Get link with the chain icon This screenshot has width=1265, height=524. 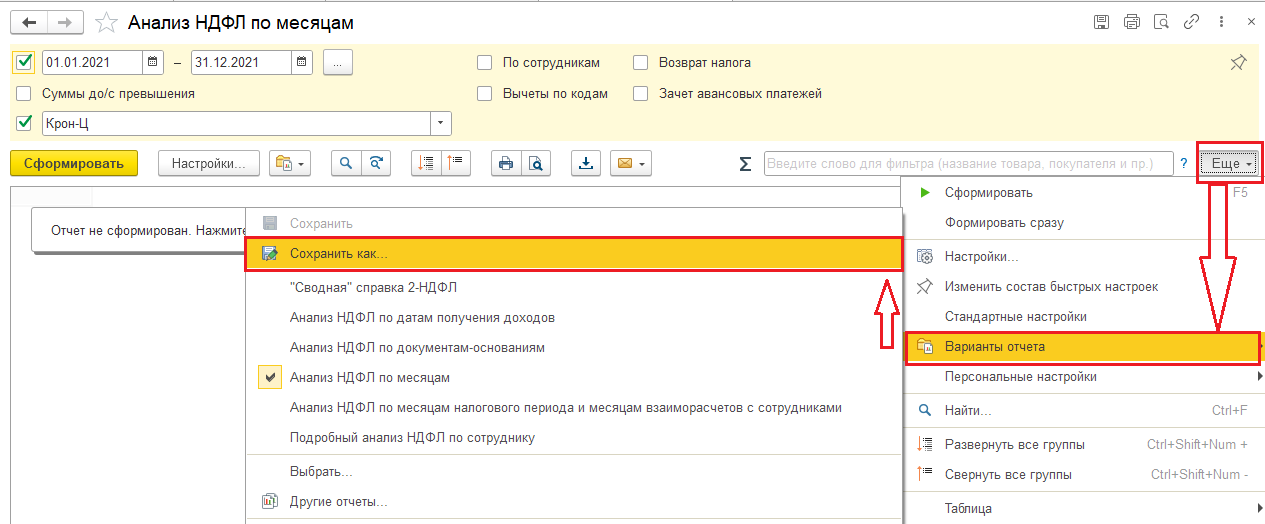point(1191,22)
